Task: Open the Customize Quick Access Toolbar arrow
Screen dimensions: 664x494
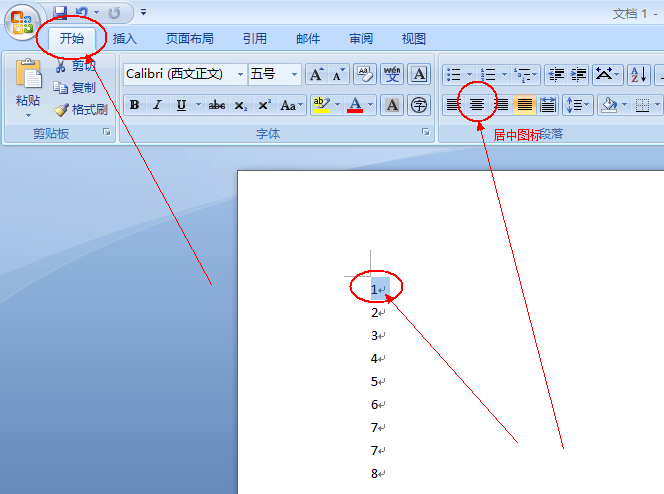Action: (x=144, y=12)
